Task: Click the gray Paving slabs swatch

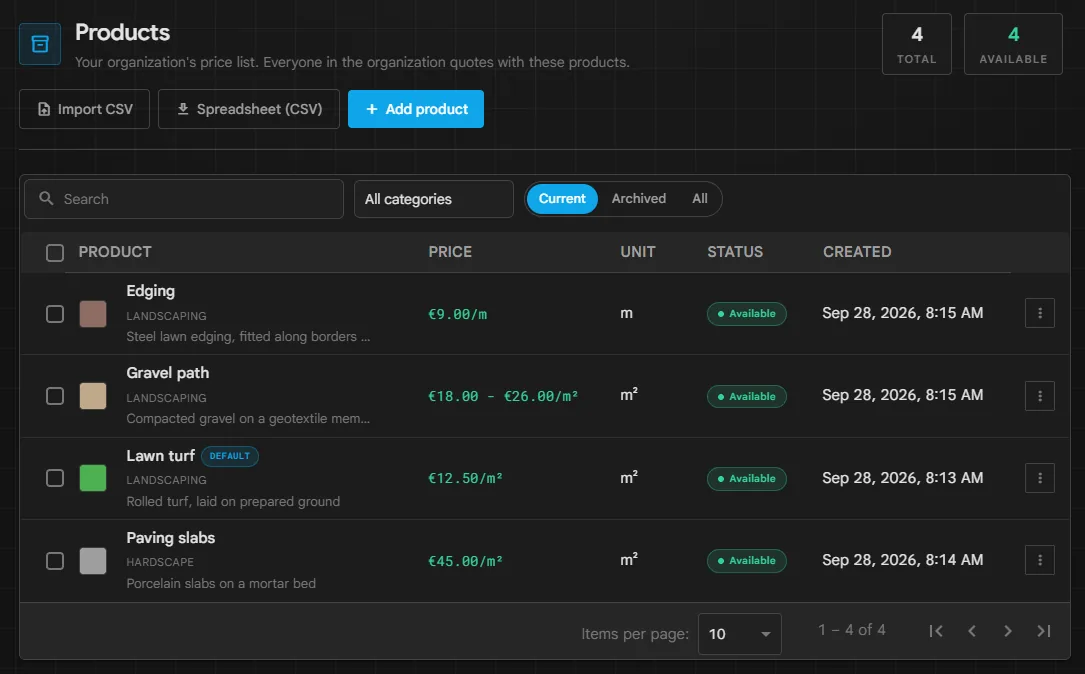Action: (93, 561)
